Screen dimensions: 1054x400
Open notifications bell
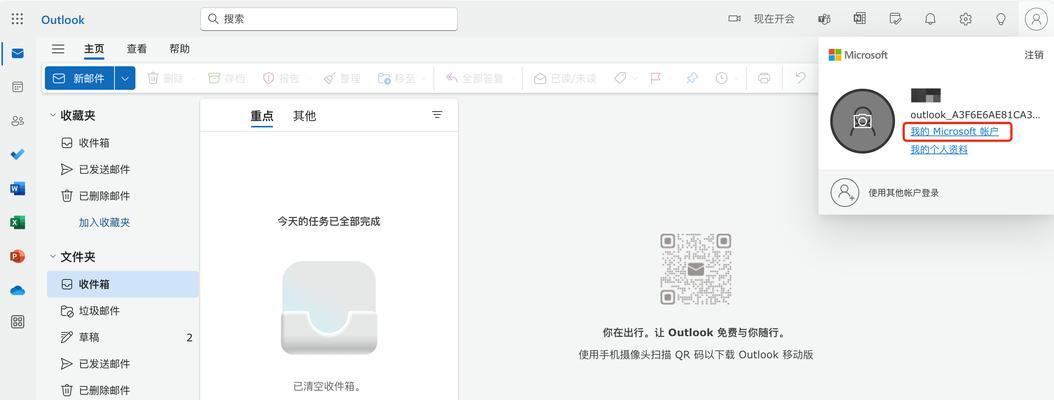tap(930, 19)
